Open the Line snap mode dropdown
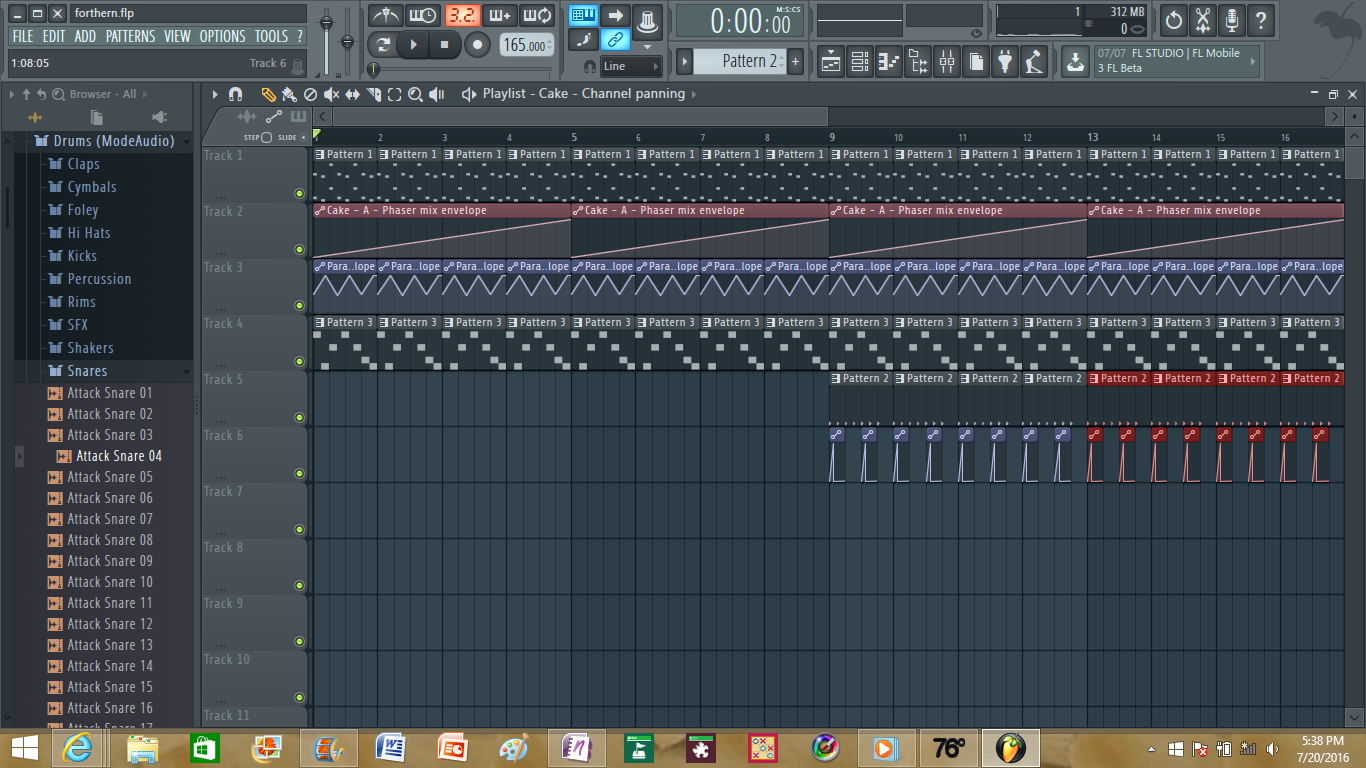Screen dimensions: 1366x768 pos(632,66)
